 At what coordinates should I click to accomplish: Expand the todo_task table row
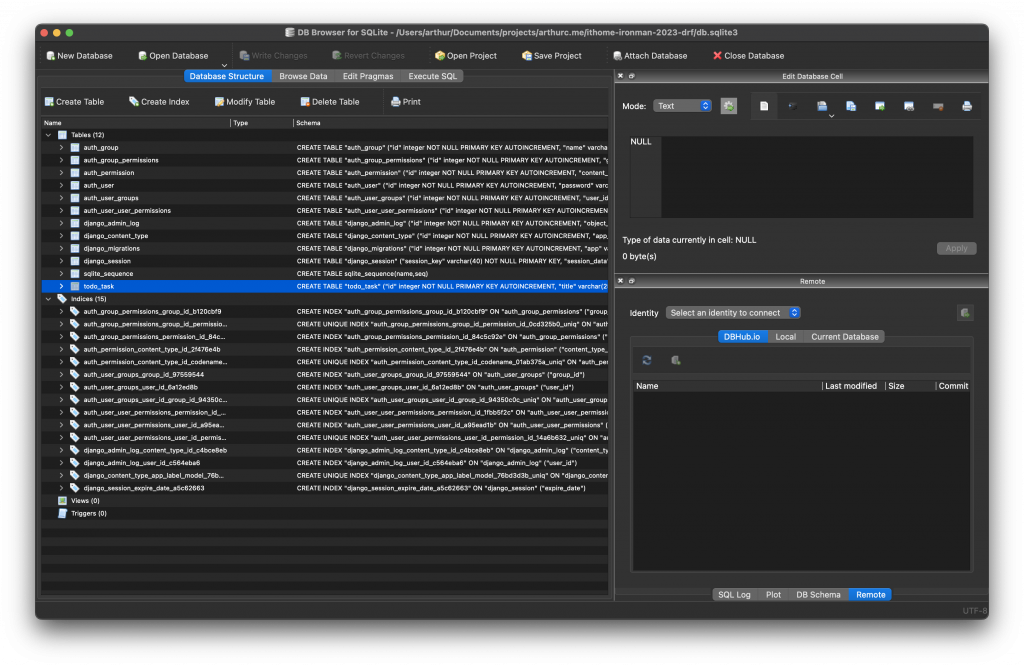(61, 286)
